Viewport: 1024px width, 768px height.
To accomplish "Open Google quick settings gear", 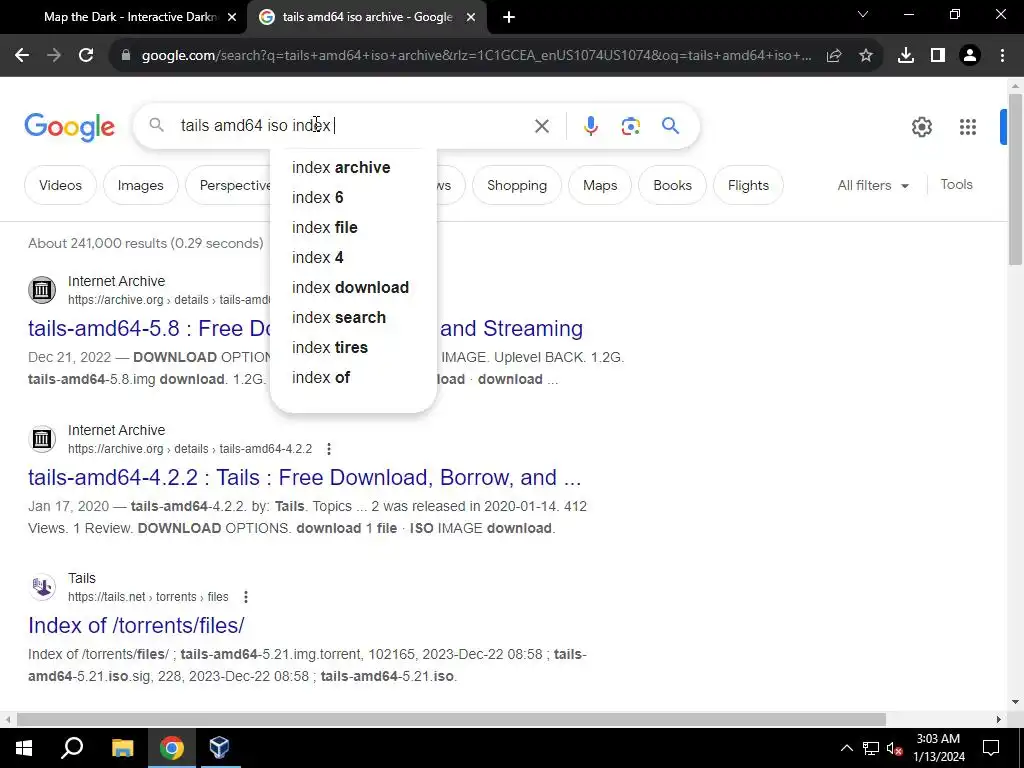I will click(922, 127).
